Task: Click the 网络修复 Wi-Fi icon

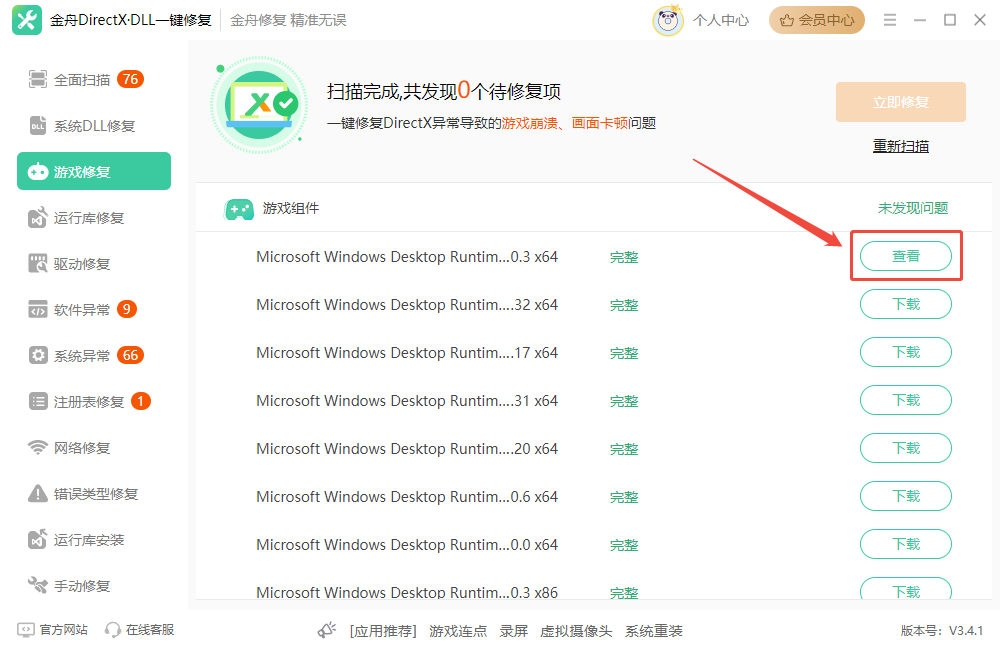Action: click(x=38, y=447)
